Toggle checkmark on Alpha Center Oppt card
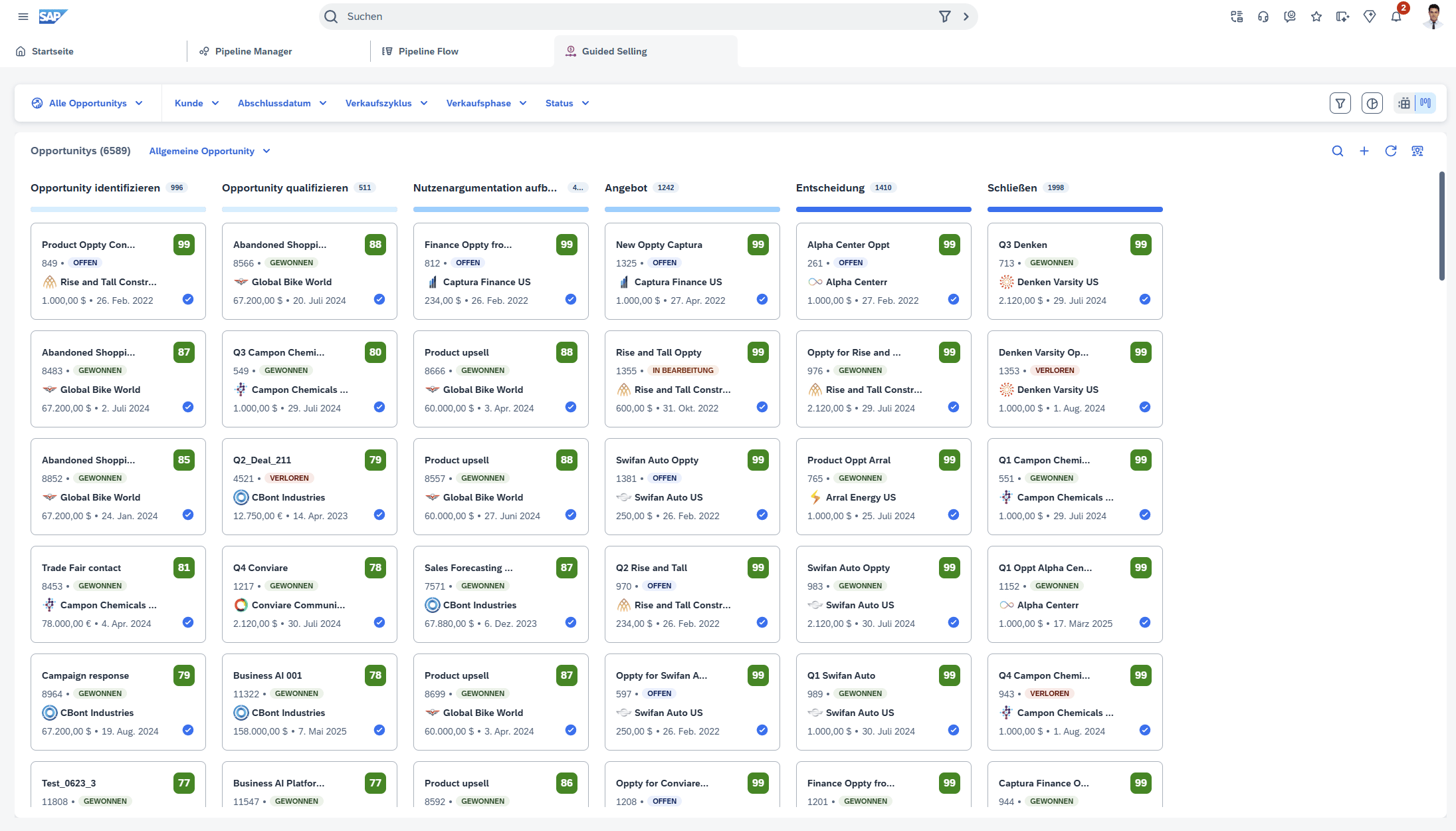 click(954, 299)
